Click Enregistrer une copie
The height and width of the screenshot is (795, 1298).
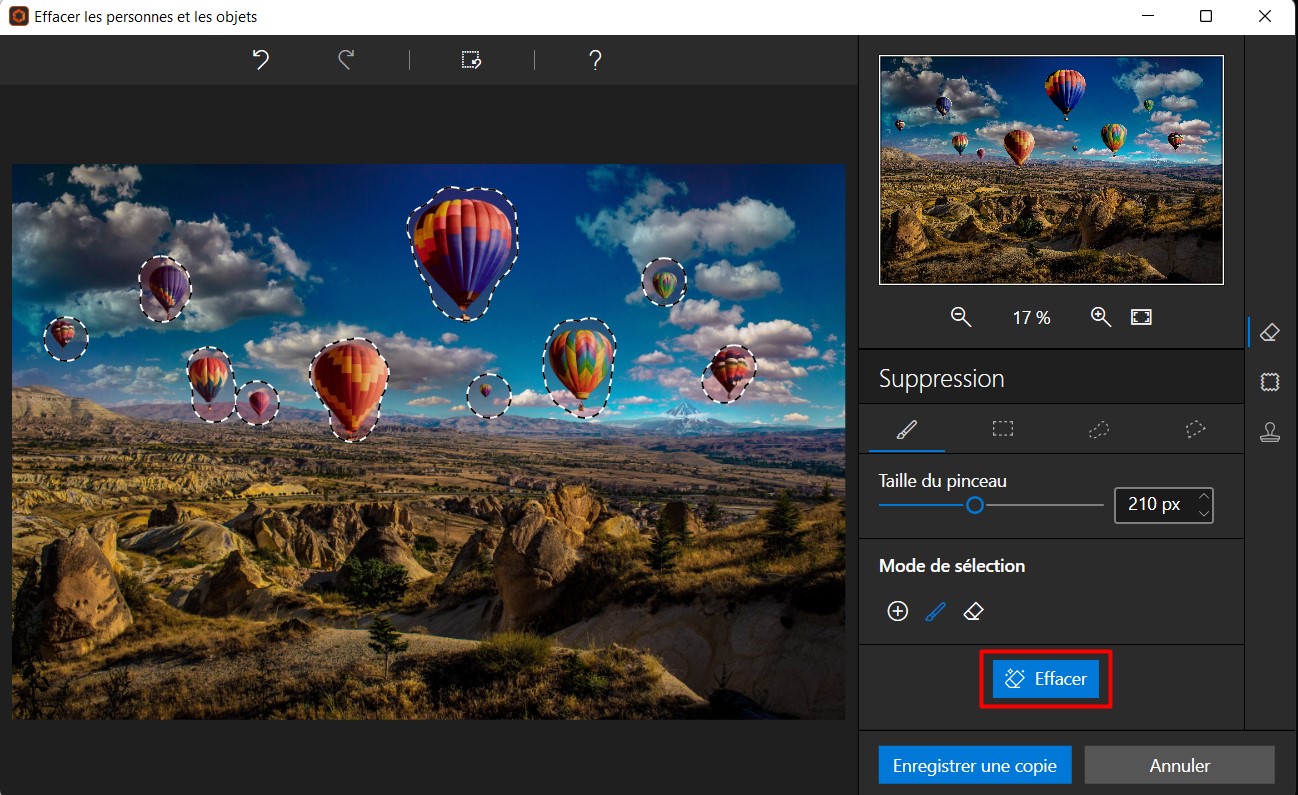(x=975, y=766)
